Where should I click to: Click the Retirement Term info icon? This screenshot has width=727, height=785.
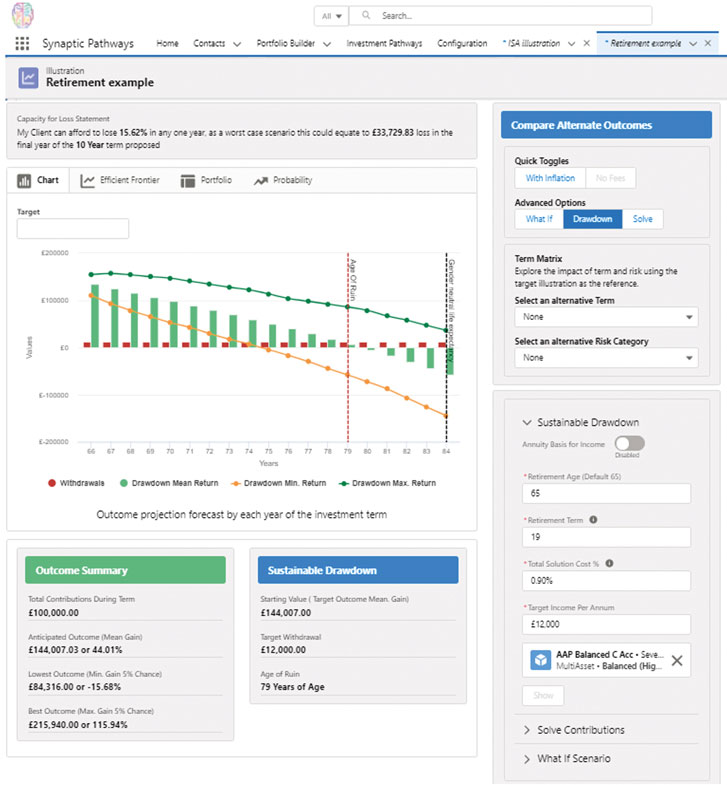coord(593,520)
